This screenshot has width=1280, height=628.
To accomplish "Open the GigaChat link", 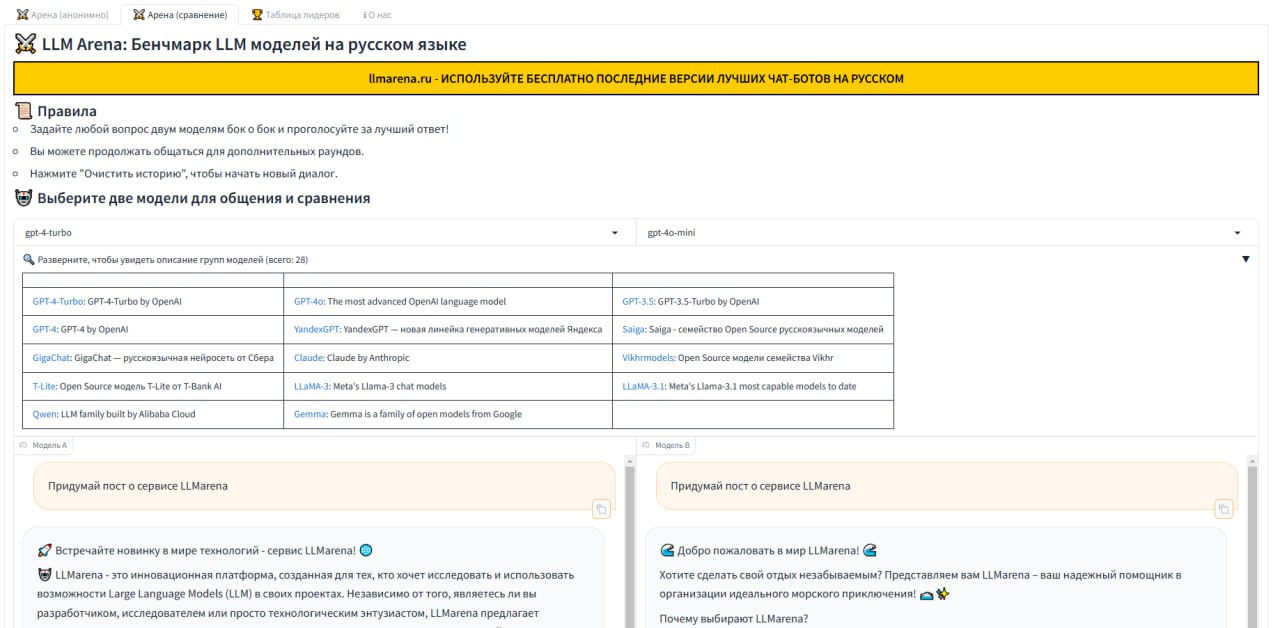I will (x=52, y=357).
